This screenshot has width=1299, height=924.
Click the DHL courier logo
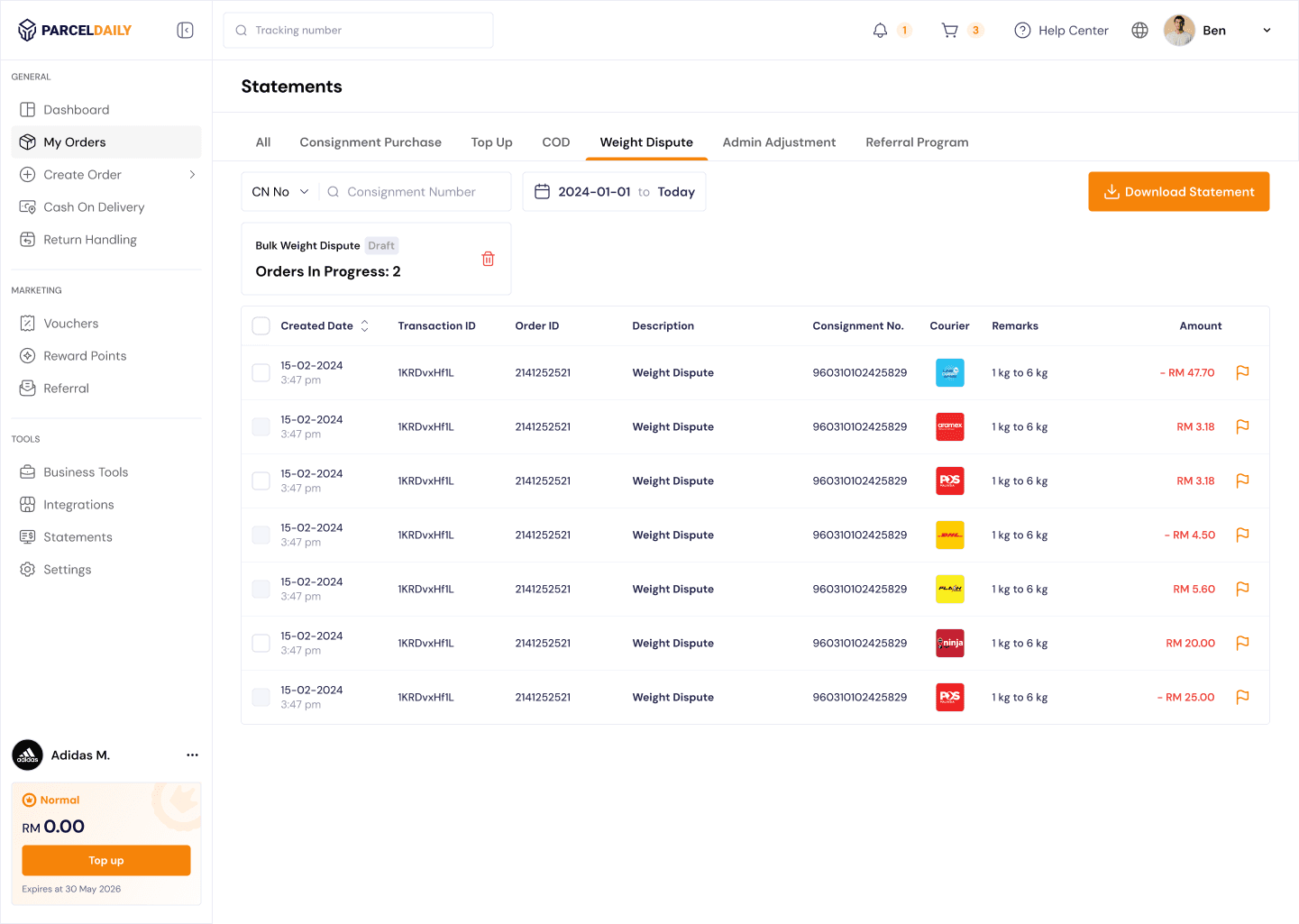pyautogui.click(x=949, y=535)
